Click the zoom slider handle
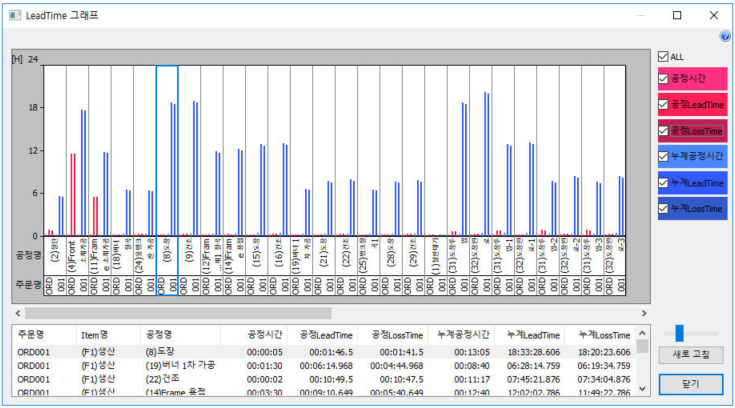This screenshot has height=408, width=735. pos(680,333)
